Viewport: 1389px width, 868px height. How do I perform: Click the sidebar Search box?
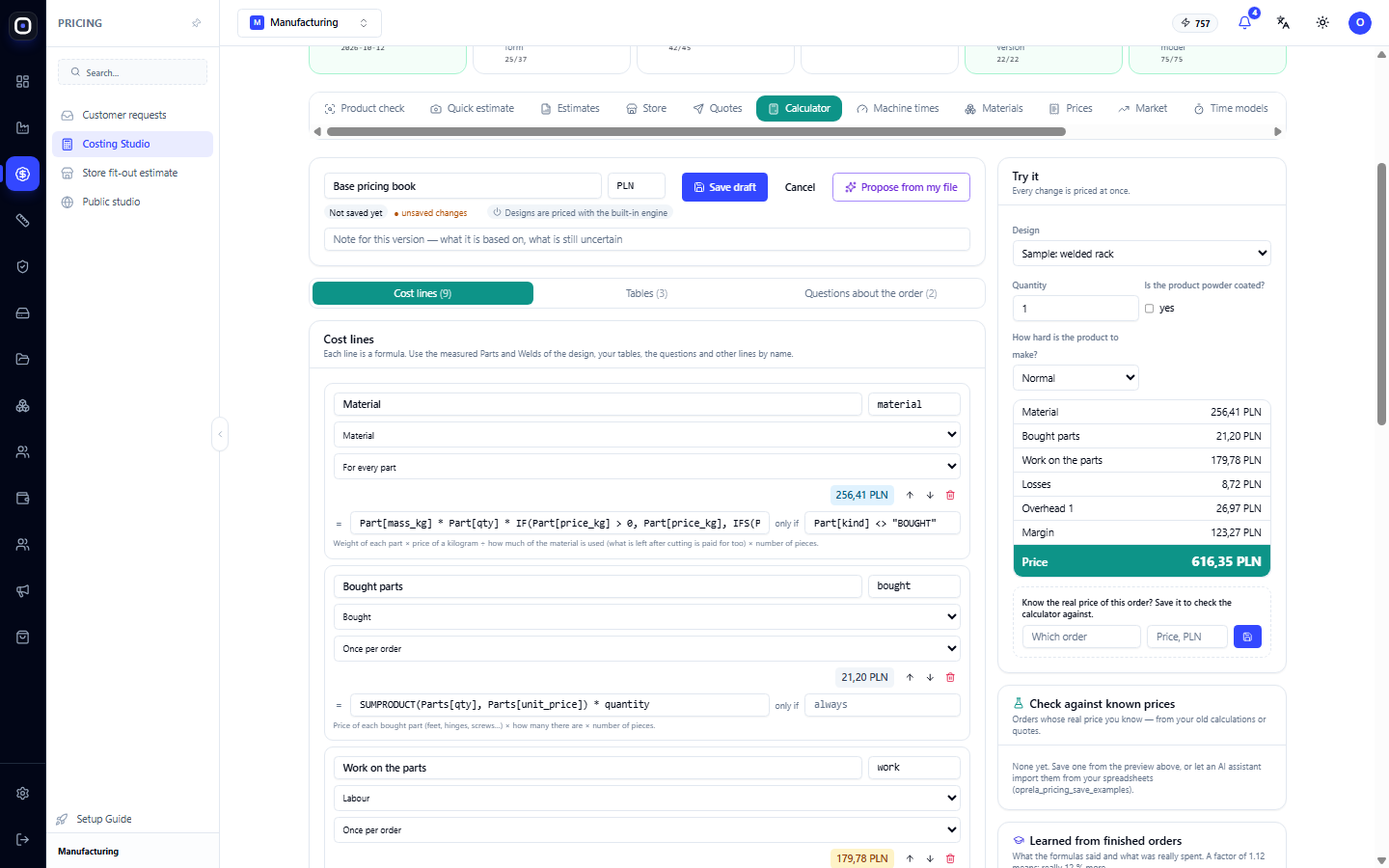point(132,72)
